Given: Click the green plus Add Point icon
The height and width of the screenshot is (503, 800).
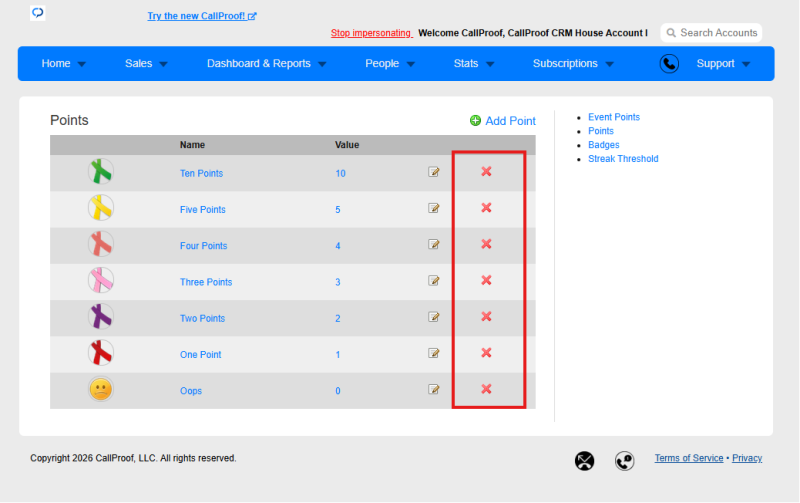Looking at the screenshot, I should pyautogui.click(x=475, y=120).
